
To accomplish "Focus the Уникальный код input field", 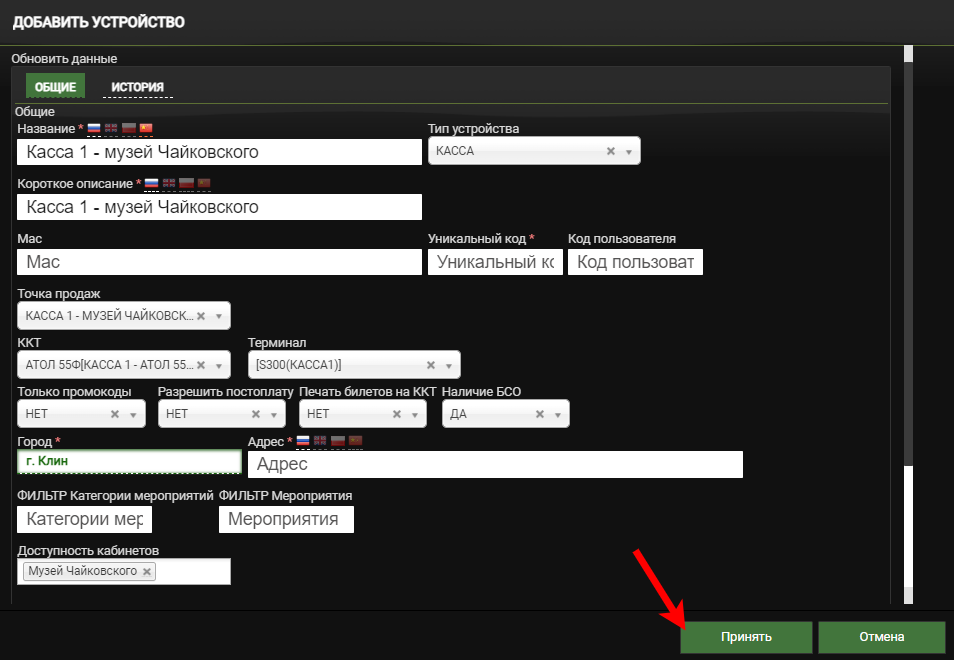I will pos(495,262).
